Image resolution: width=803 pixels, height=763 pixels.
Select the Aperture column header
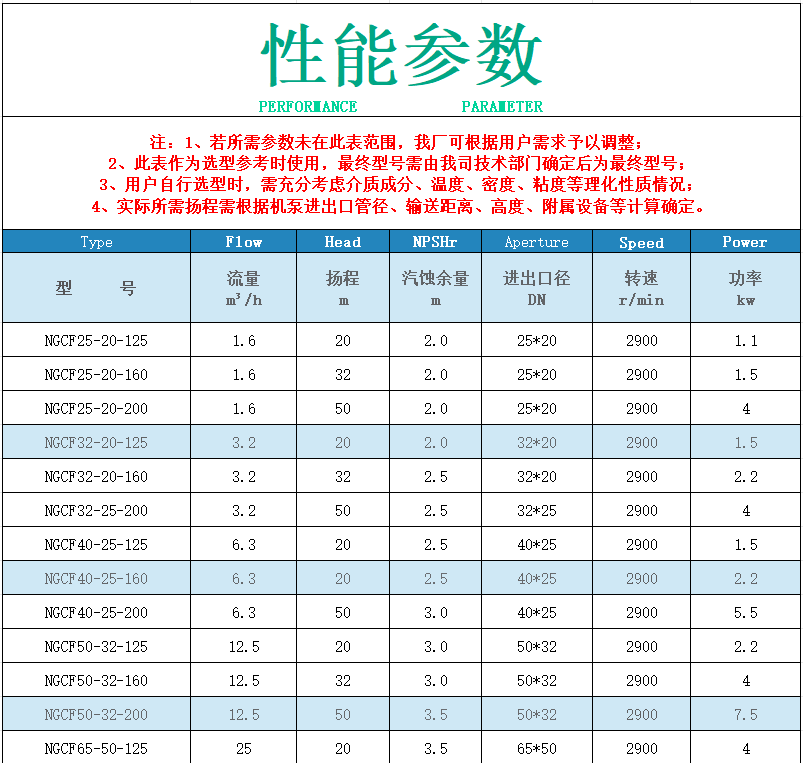(x=536, y=242)
